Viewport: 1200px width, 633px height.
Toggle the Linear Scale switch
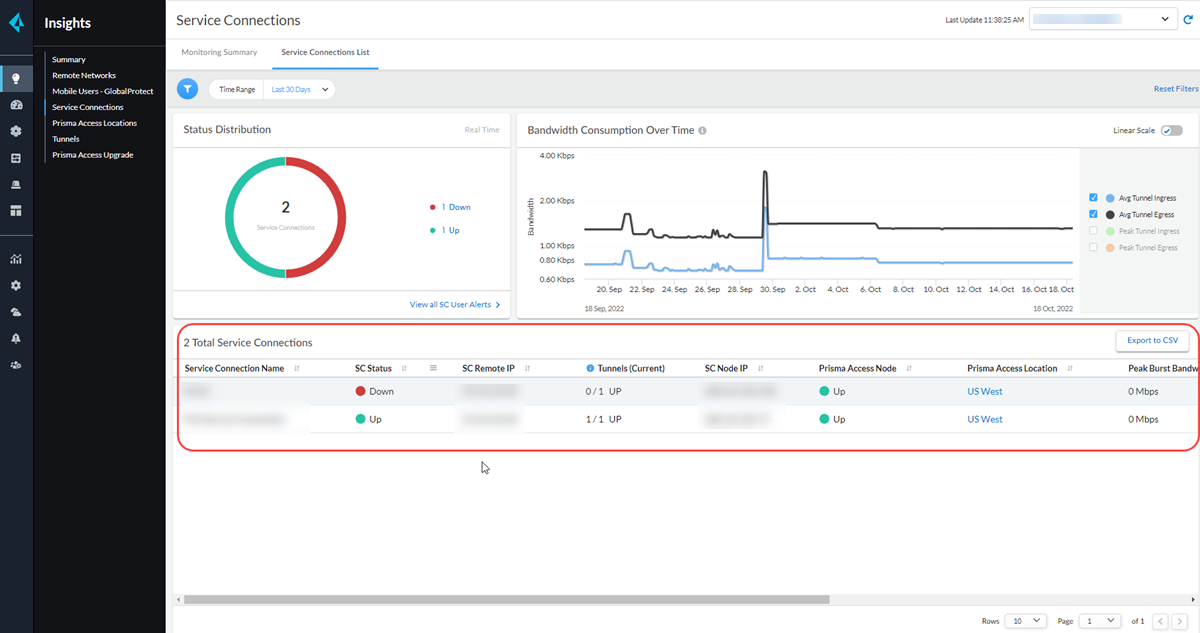(1171, 130)
